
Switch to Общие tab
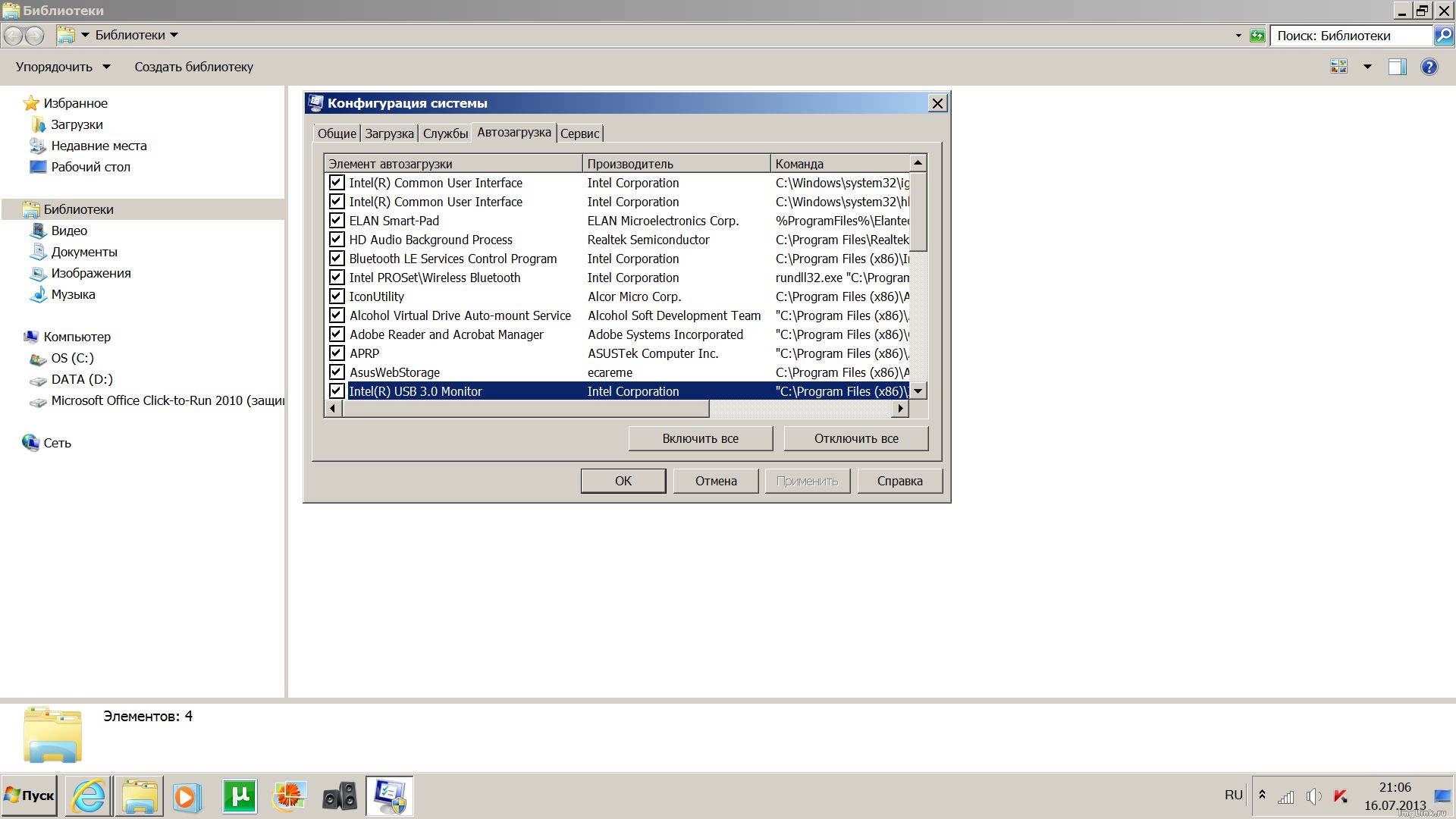(337, 133)
